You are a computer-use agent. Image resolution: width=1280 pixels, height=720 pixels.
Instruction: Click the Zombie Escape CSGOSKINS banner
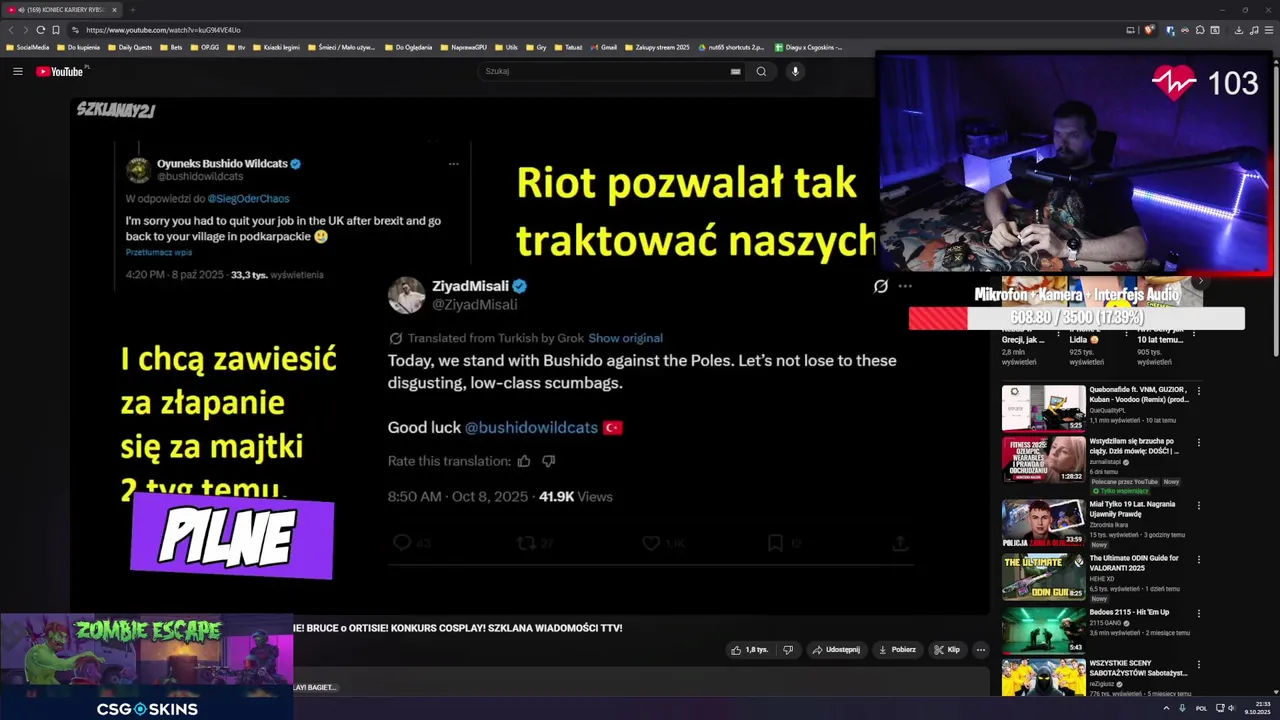(147, 667)
